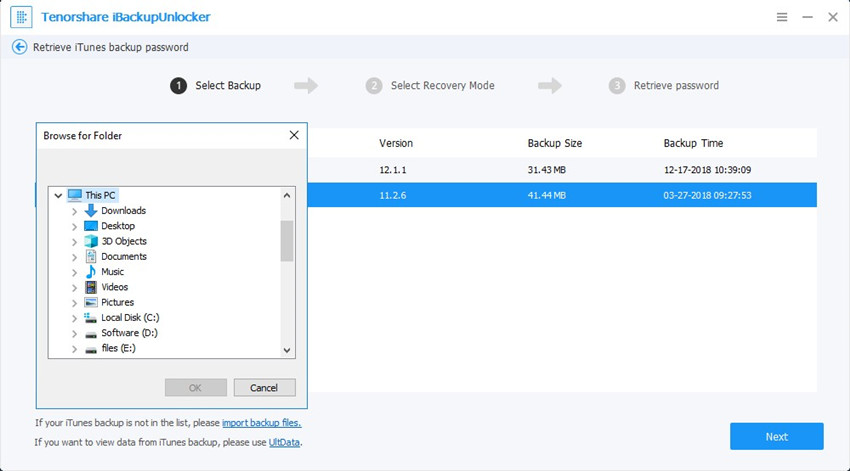Collapse the This PC tree node
The width and height of the screenshot is (850, 471).
[x=58, y=196]
